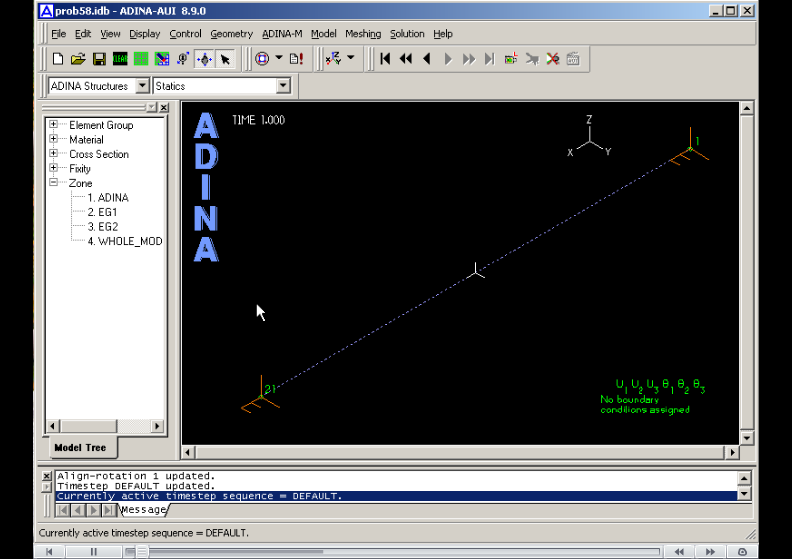Open the ADINA-M menu

(x=282, y=34)
